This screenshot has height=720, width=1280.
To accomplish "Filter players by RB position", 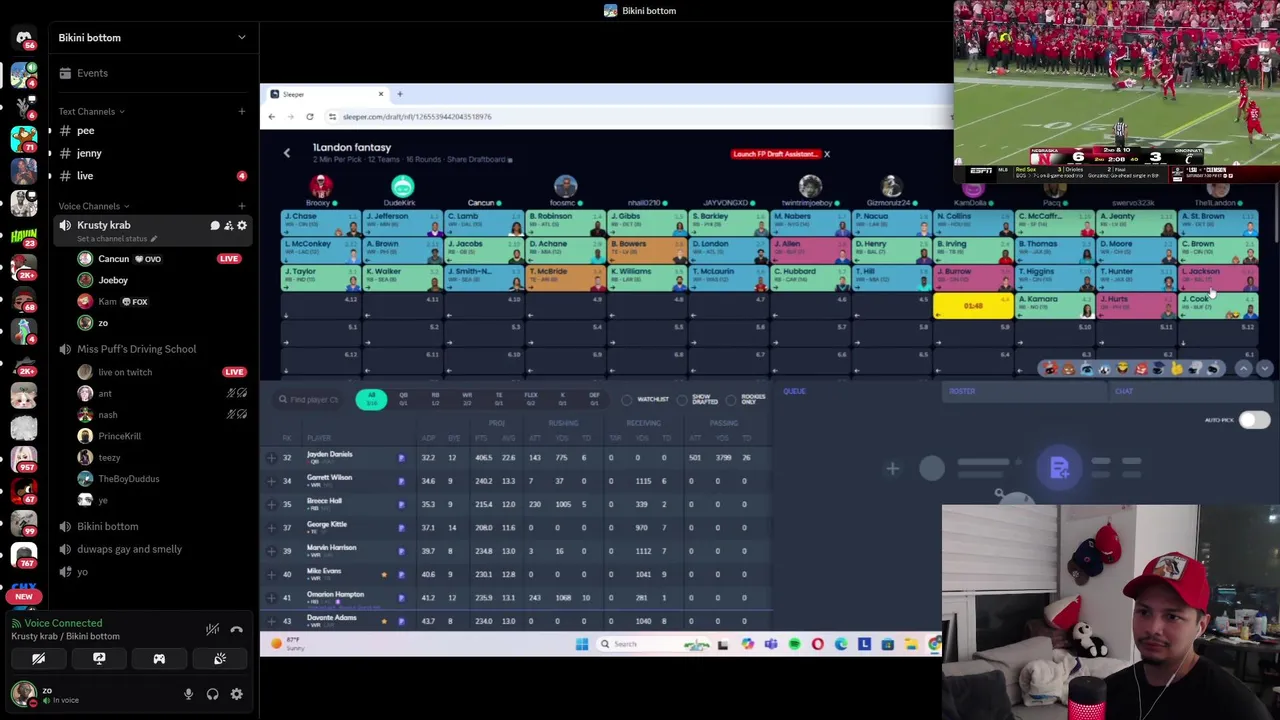I will 435,398.
